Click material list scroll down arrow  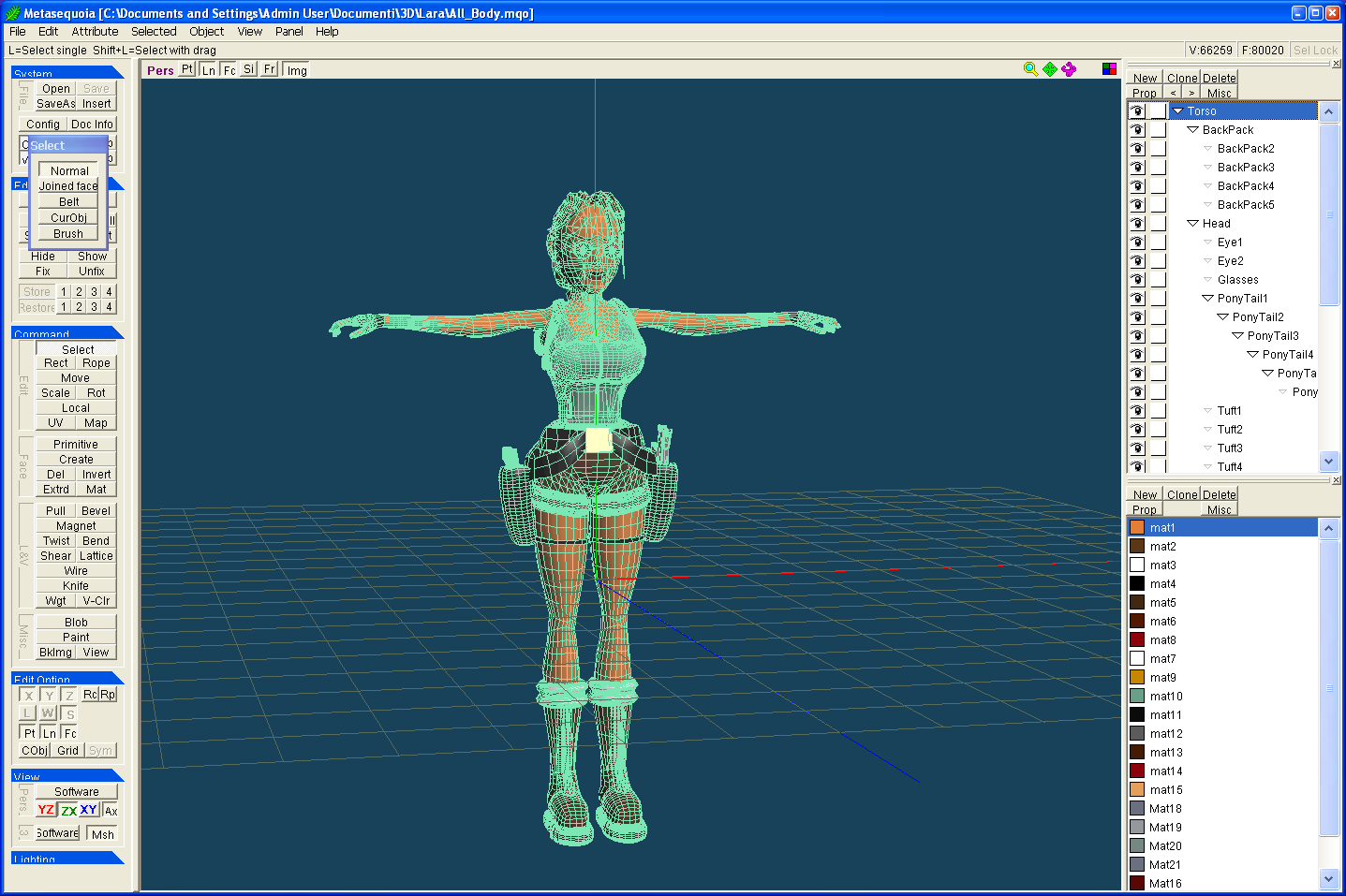(x=1328, y=878)
